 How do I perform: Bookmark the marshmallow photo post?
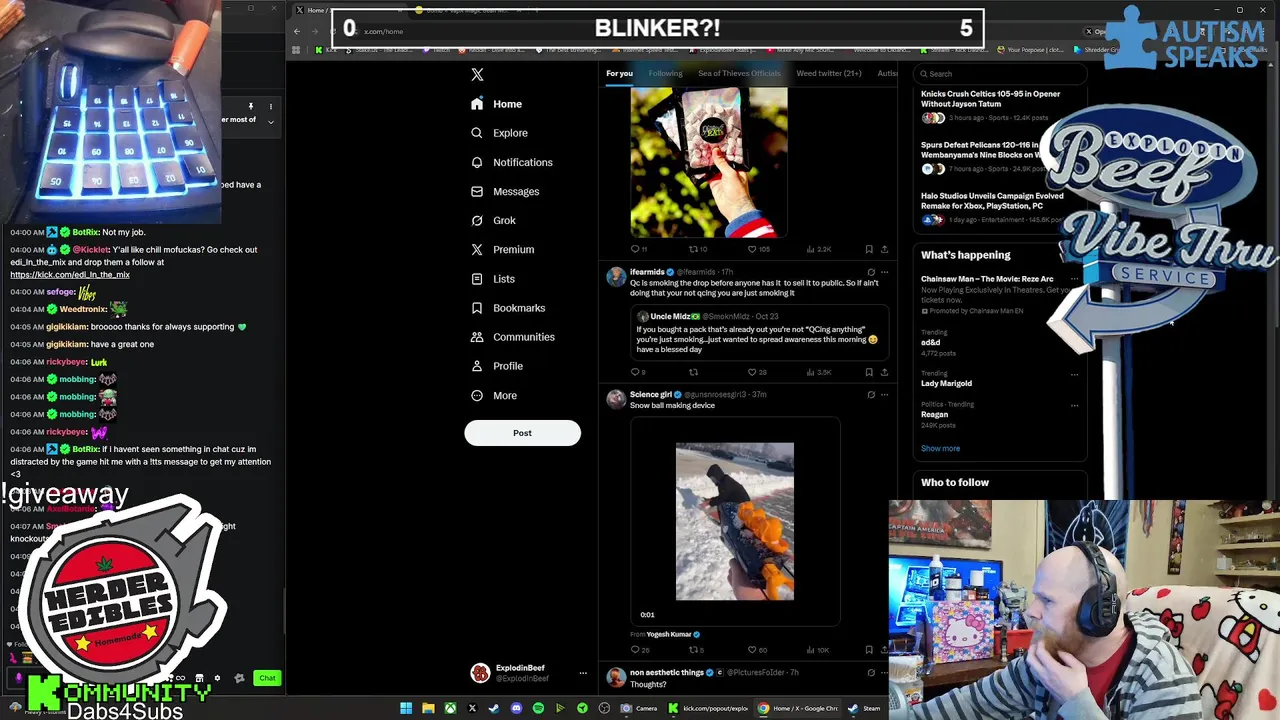(869, 249)
